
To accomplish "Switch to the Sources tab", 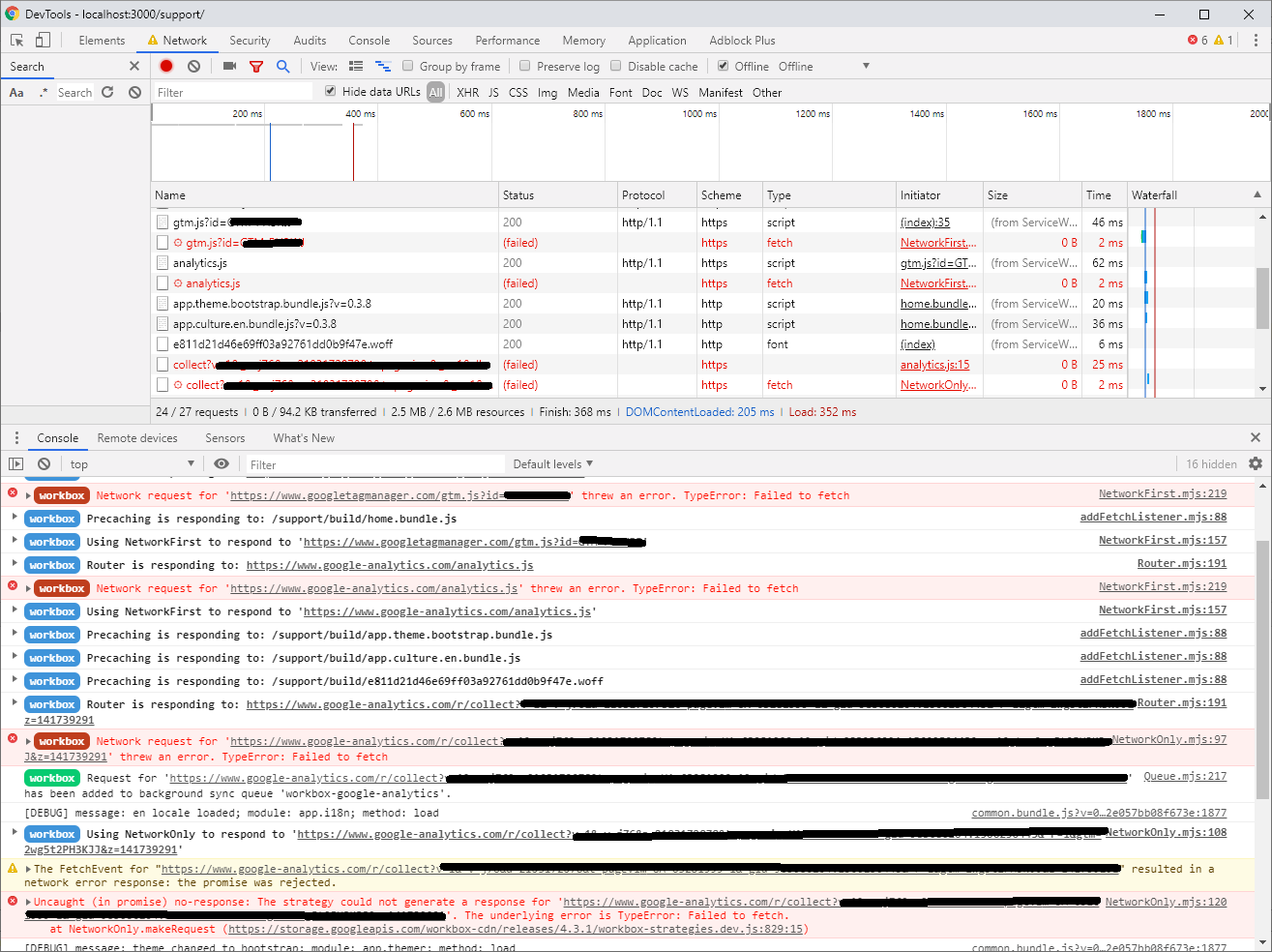I will tap(431, 40).
